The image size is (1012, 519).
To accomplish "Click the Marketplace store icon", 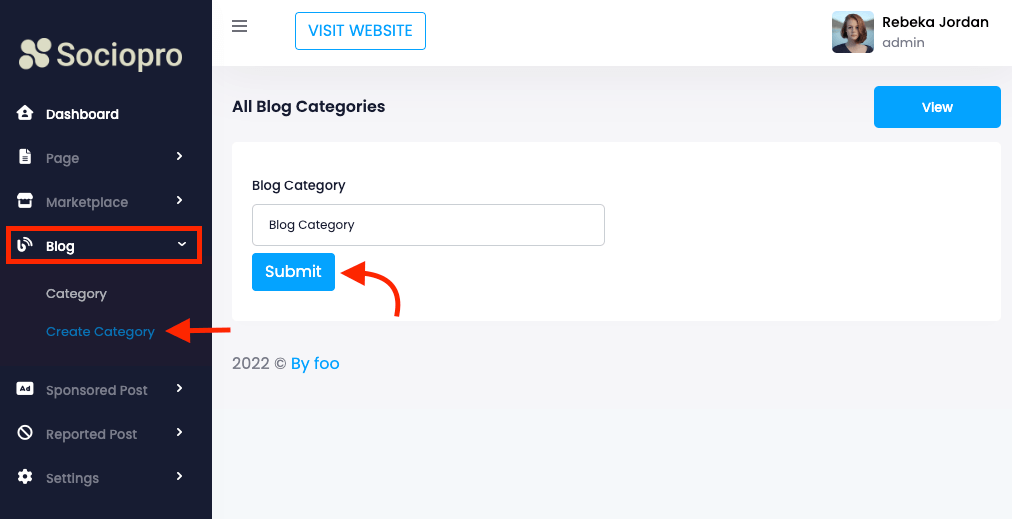I will pos(25,202).
